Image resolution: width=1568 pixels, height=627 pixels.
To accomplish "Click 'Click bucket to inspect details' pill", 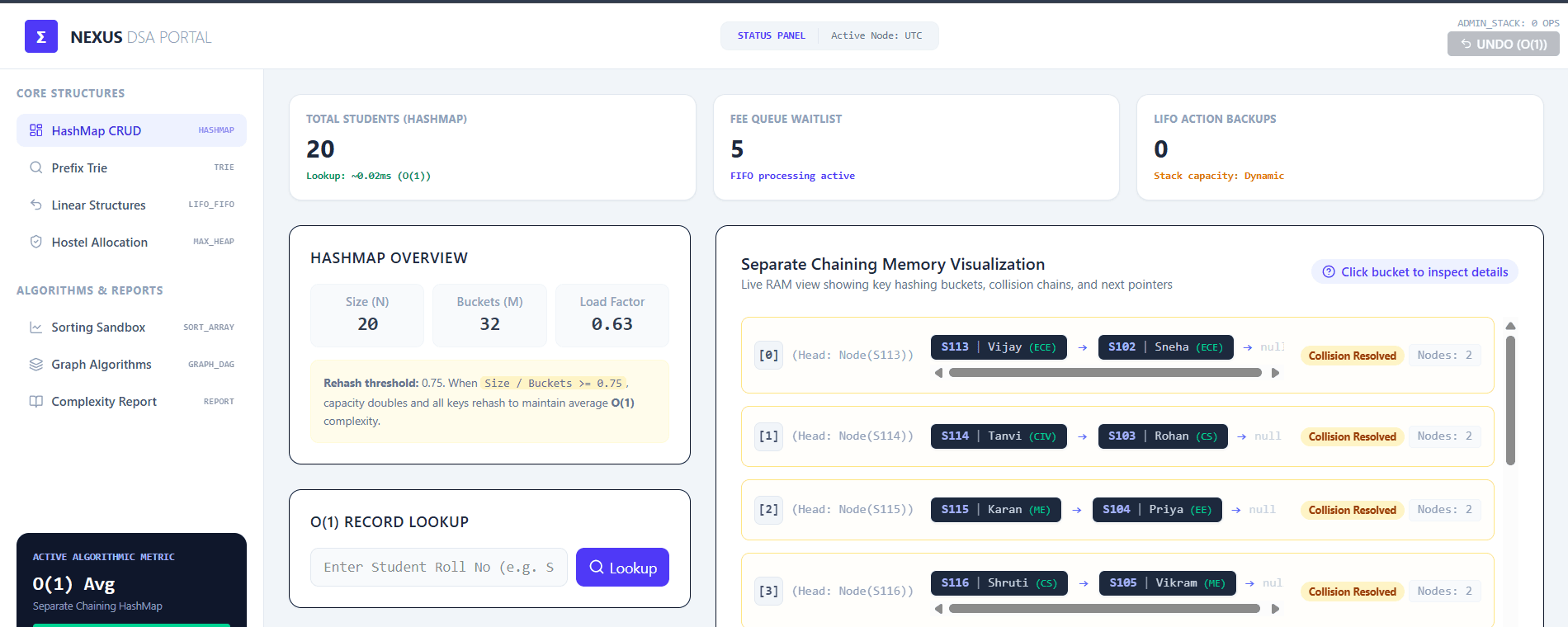I will [1415, 272].
